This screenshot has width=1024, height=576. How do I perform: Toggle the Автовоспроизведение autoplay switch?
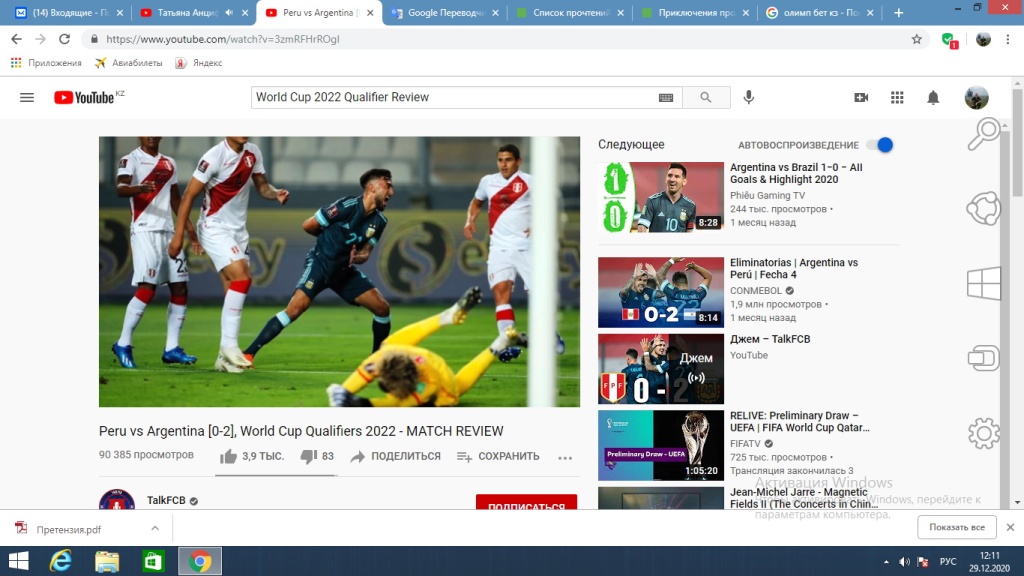click(880, 145)
